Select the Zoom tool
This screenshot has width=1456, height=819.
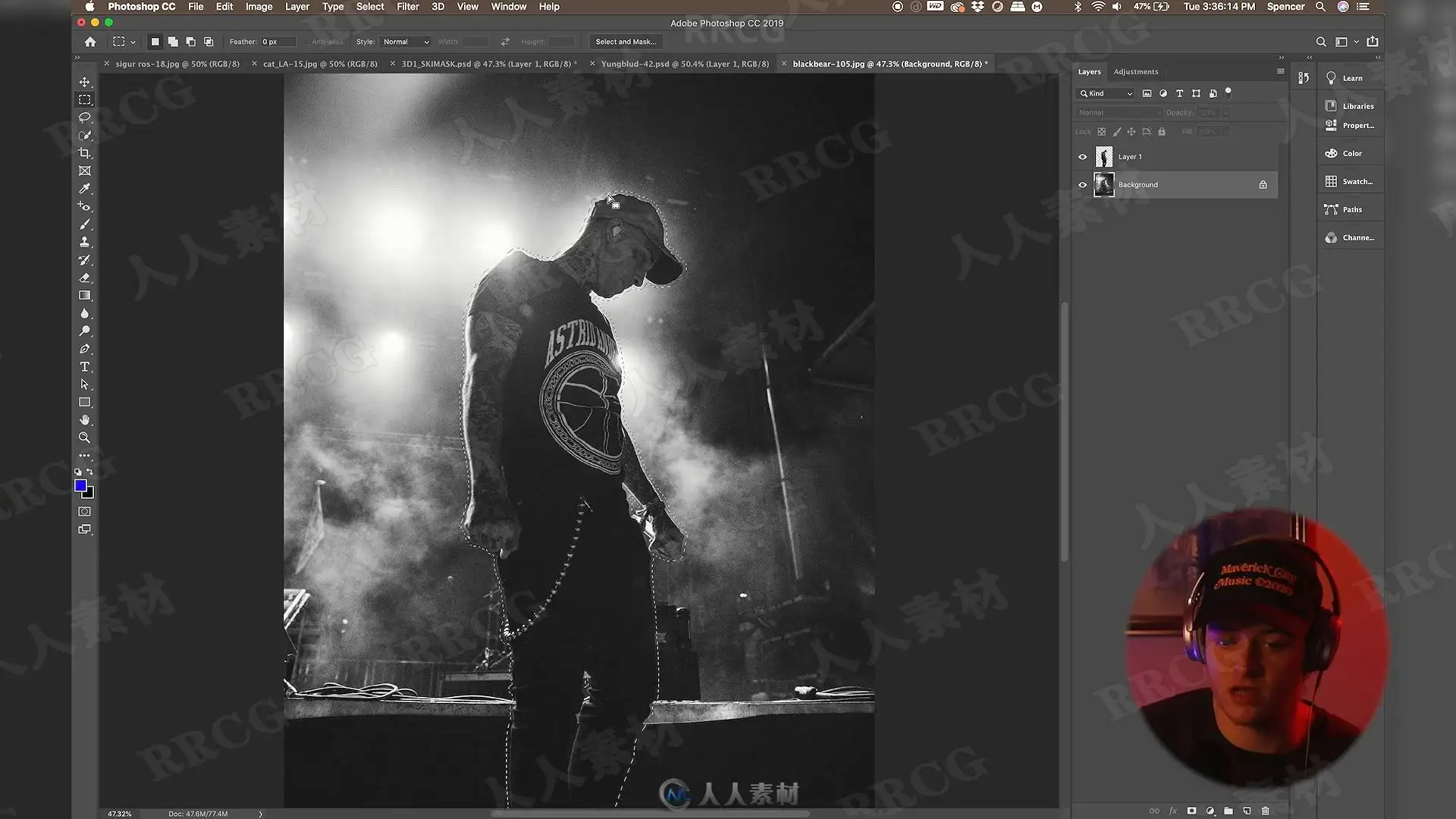84,438
